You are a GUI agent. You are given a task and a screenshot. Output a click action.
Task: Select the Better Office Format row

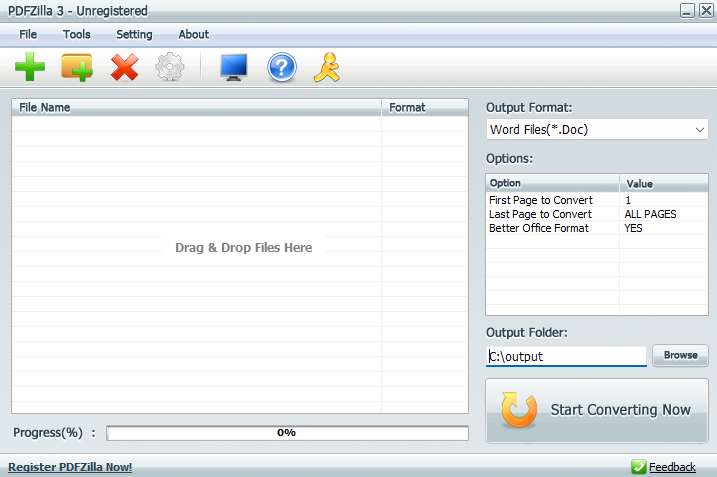click(x=597, y=228)
